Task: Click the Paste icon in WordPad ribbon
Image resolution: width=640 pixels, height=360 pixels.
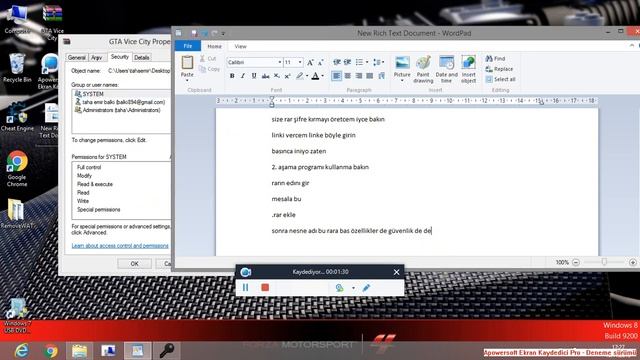Action: click(x=187, y=62)
